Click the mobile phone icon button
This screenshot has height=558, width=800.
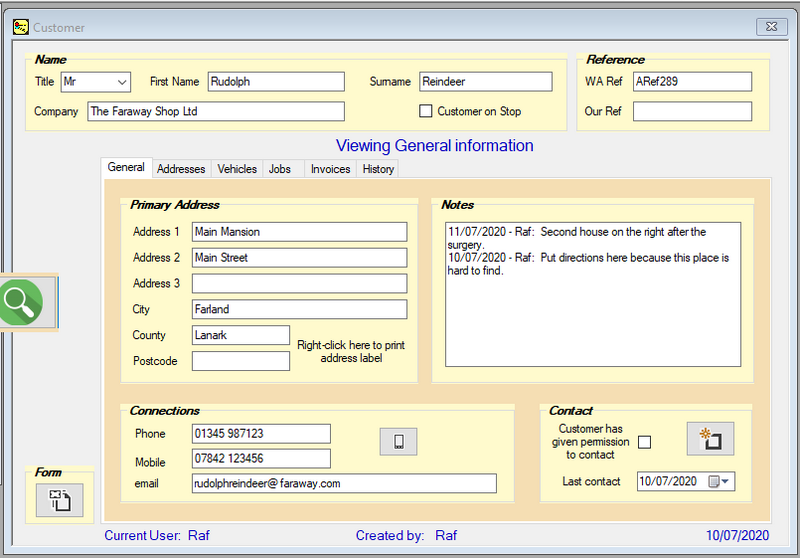pyautogui.click(x=398, y=442)
